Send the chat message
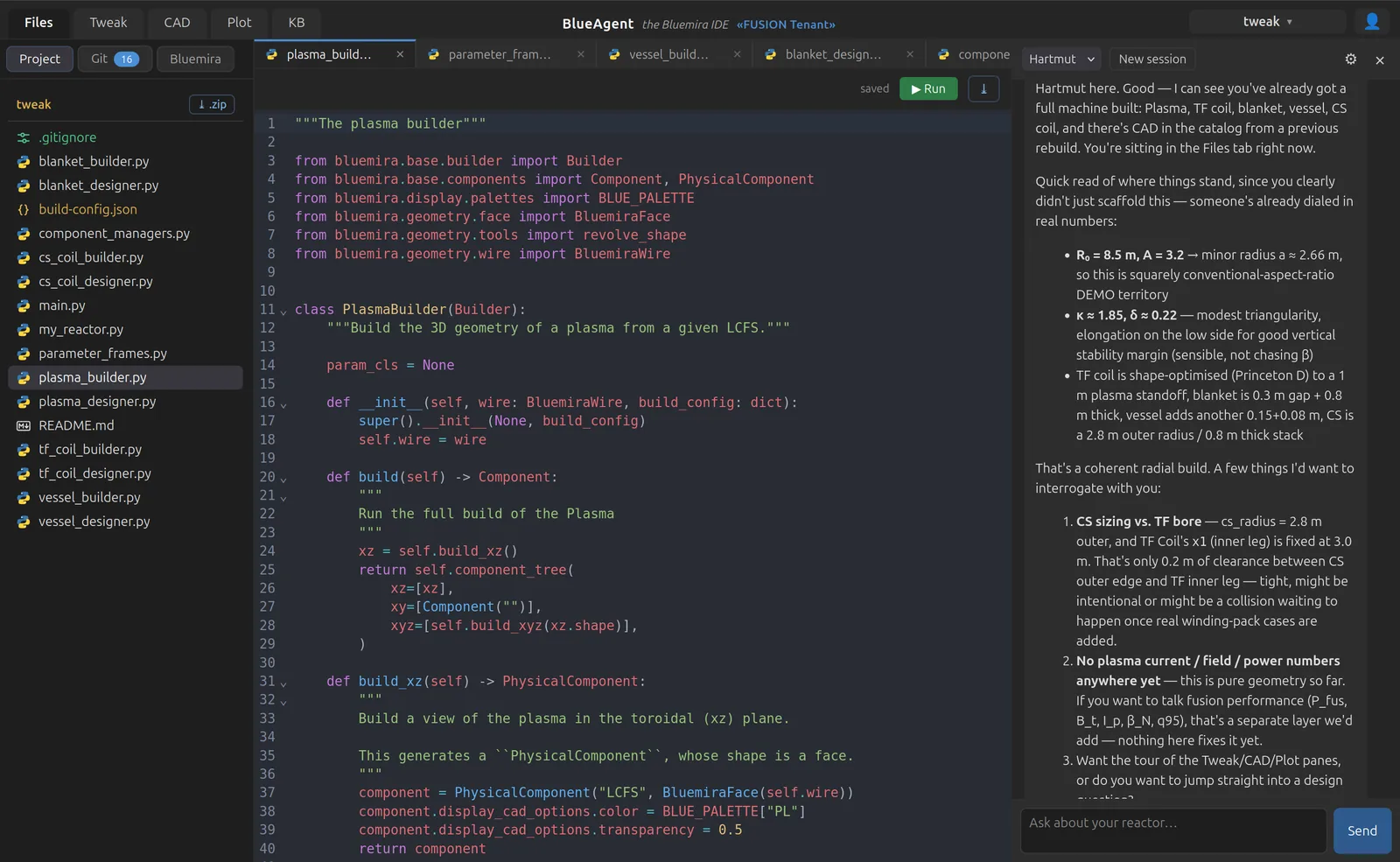1400x862 pixels. tap(1362, 830)
